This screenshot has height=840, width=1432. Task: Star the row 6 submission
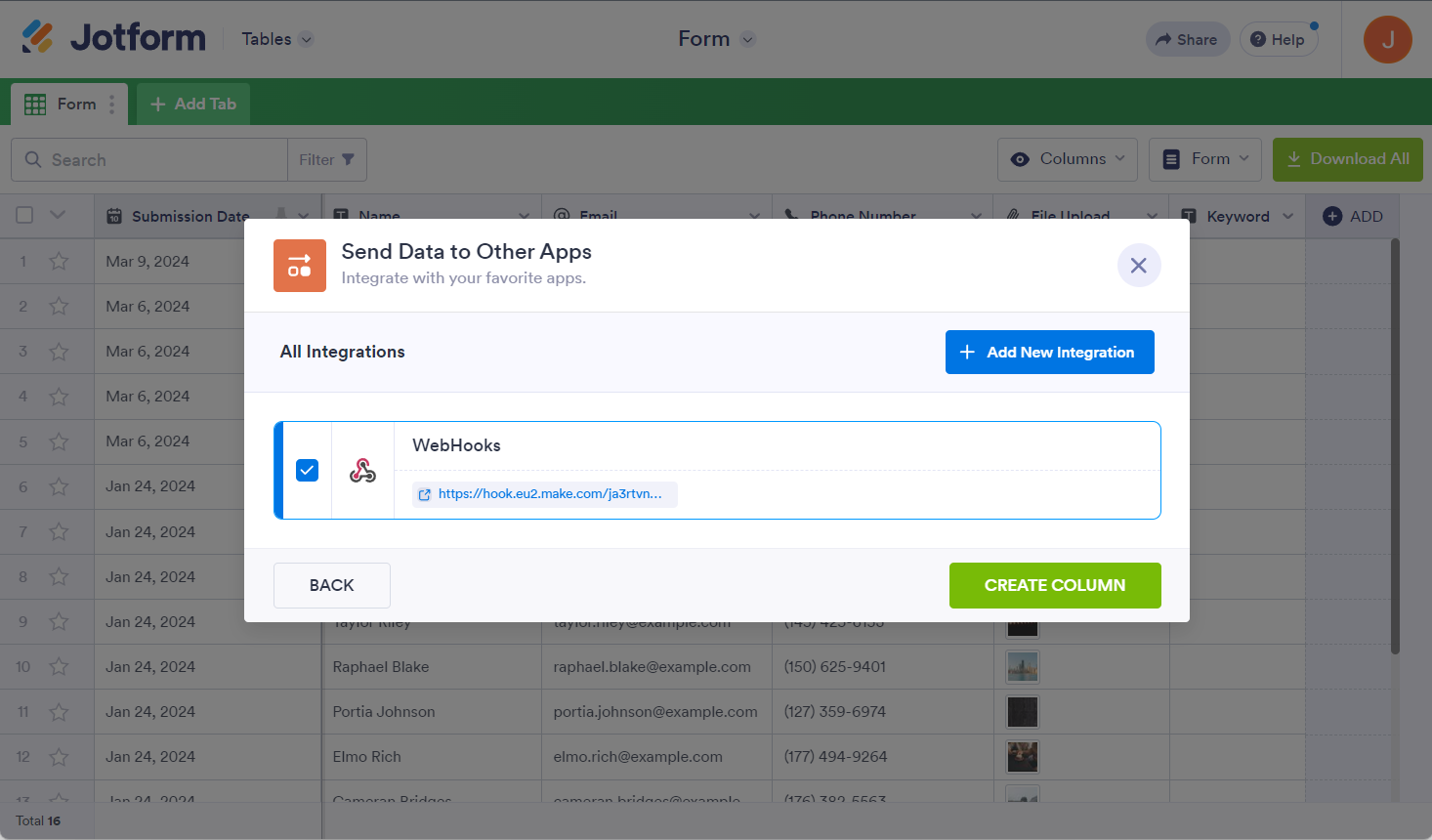(x=59, y=486)
